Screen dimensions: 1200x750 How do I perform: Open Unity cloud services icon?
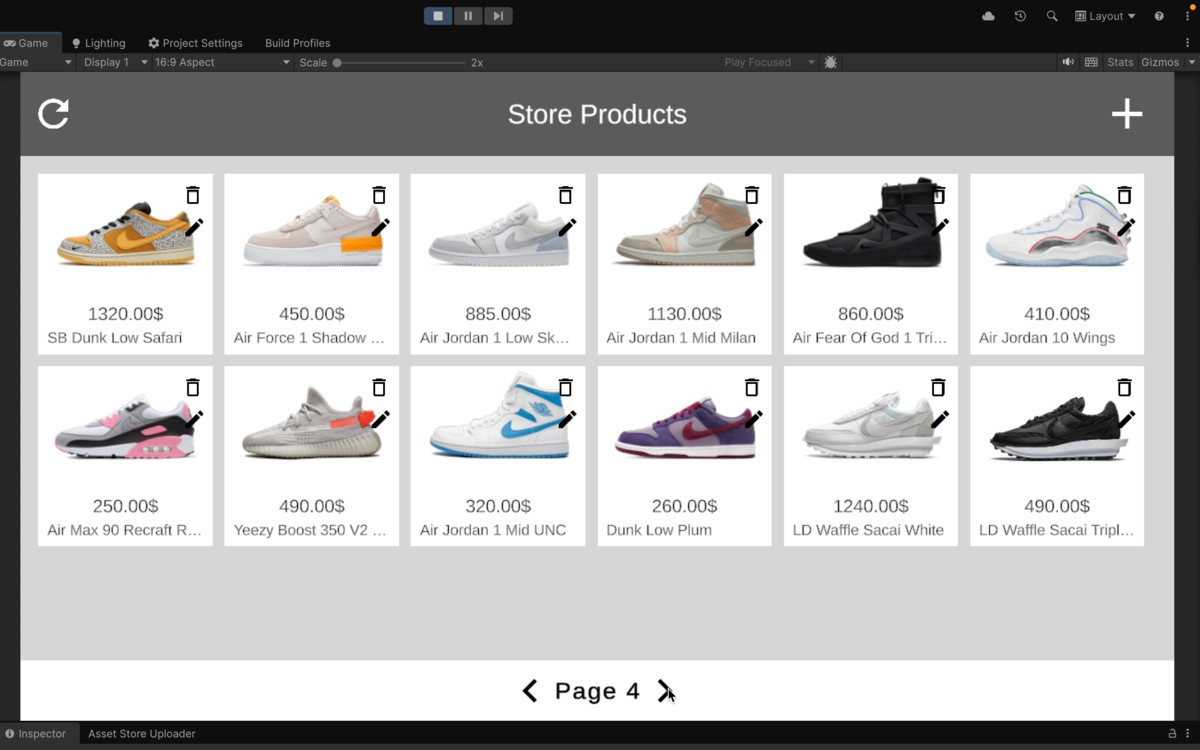click(989, 16)
